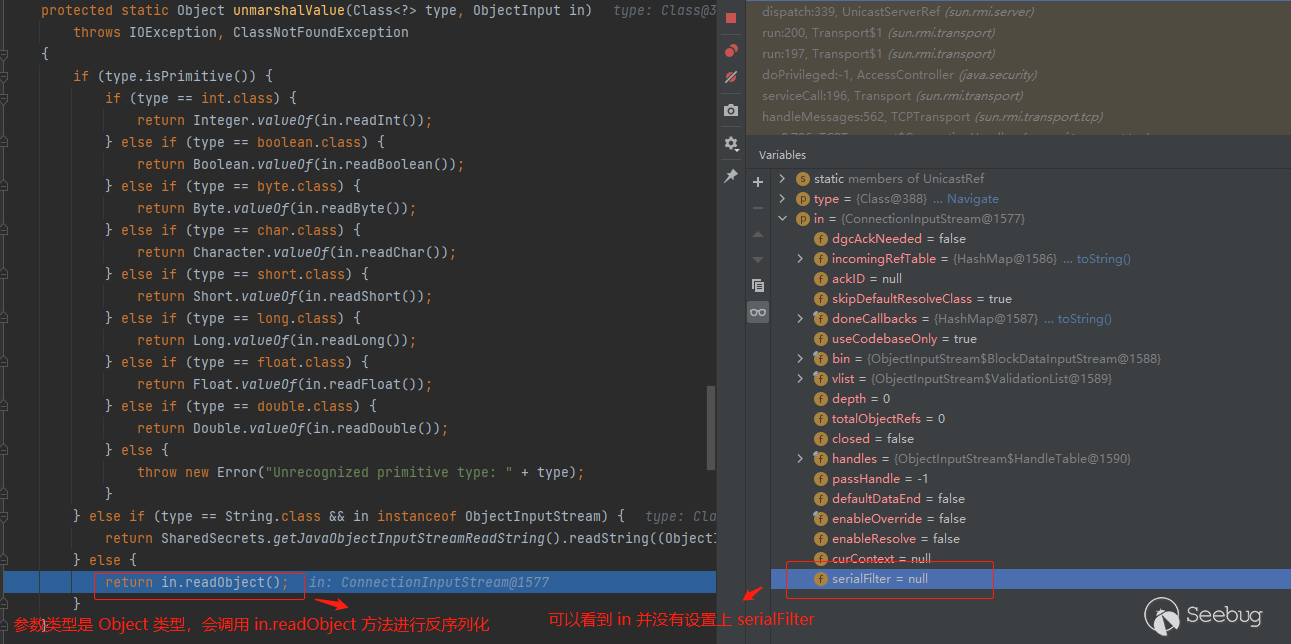Image resolution: width=1291 pixels, height=644 pixels.
Task: Add new watch with plus icon
Action: coord(758,182)
